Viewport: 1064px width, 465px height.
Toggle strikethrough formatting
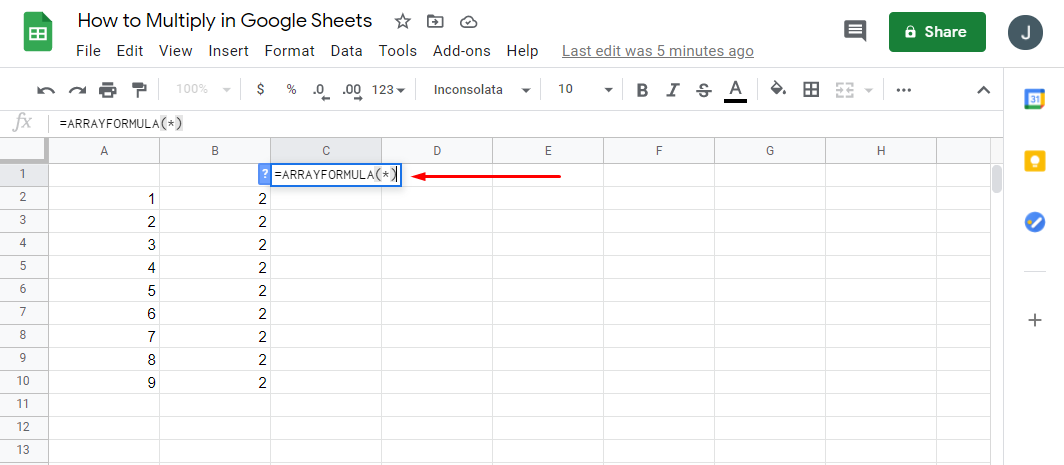703,90
